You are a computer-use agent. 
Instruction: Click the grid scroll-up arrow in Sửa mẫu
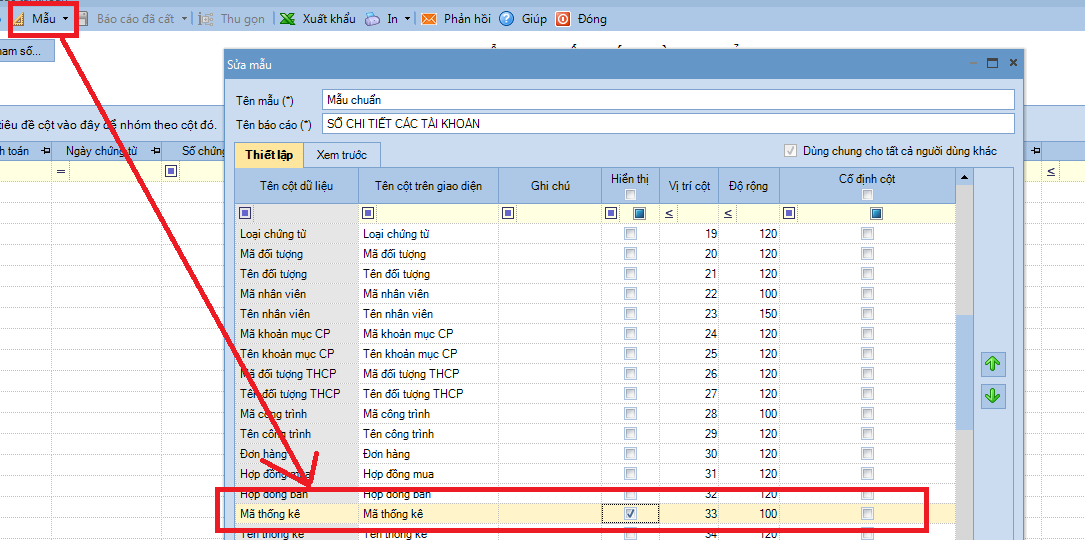[963, 179]
